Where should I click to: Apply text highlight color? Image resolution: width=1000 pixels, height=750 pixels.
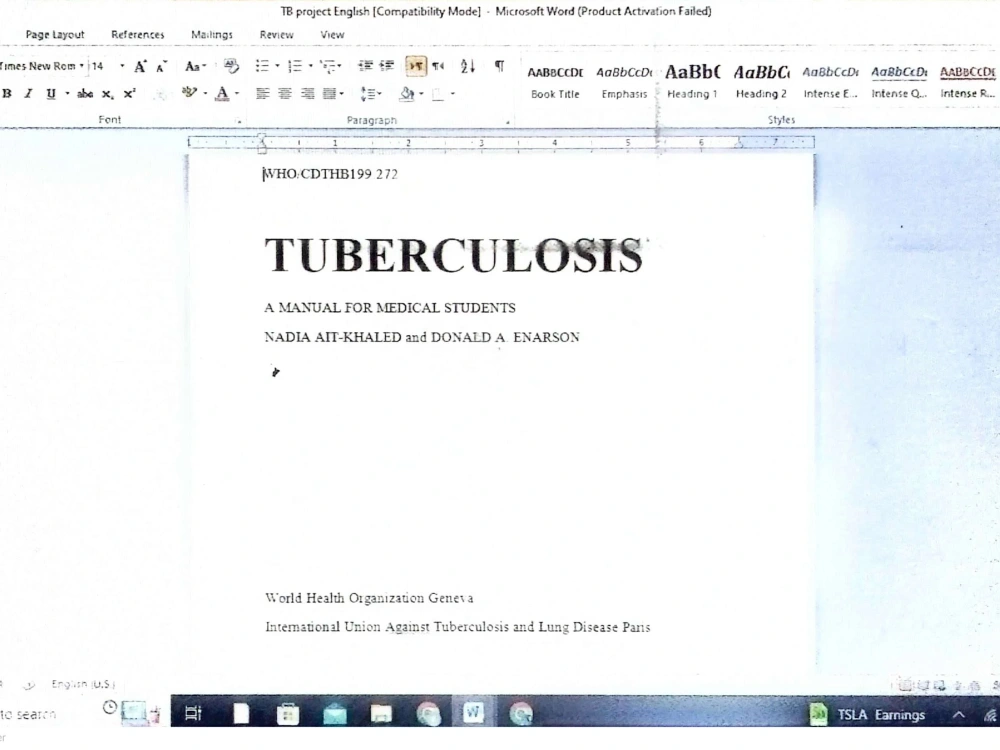click(x=189, y=93)
